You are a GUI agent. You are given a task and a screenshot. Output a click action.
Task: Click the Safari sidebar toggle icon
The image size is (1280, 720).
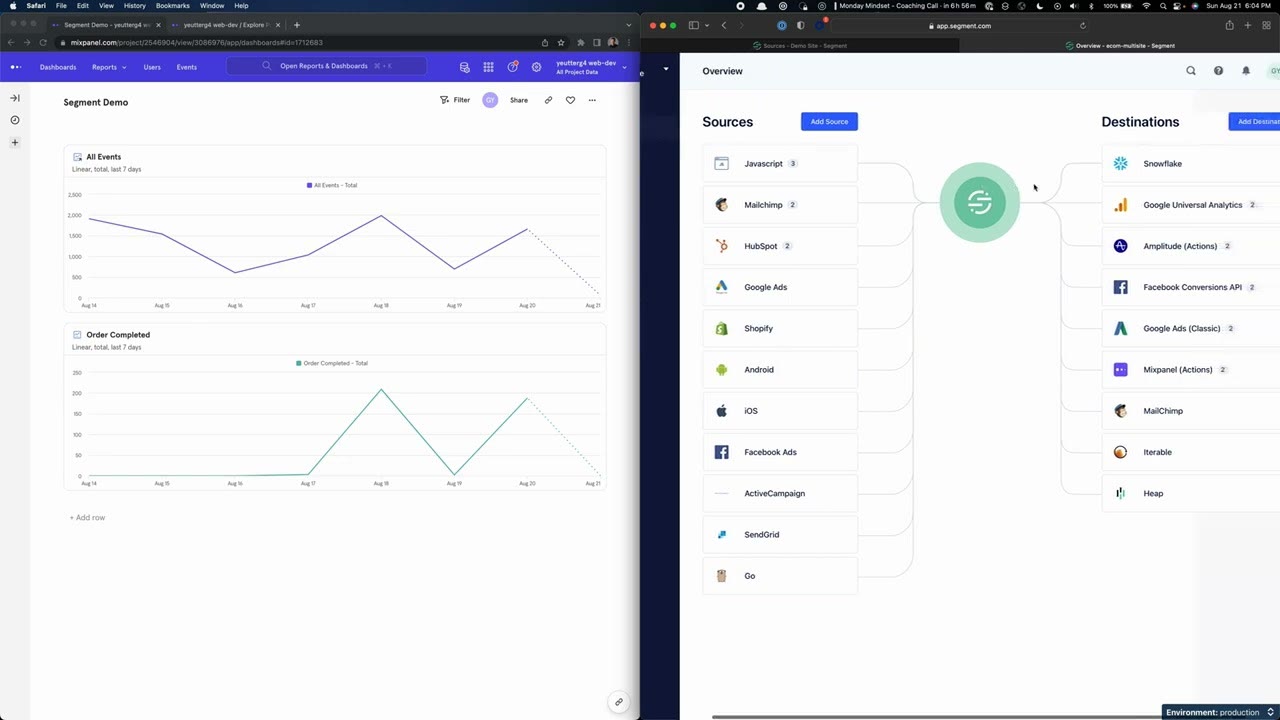tap(693, 25)
